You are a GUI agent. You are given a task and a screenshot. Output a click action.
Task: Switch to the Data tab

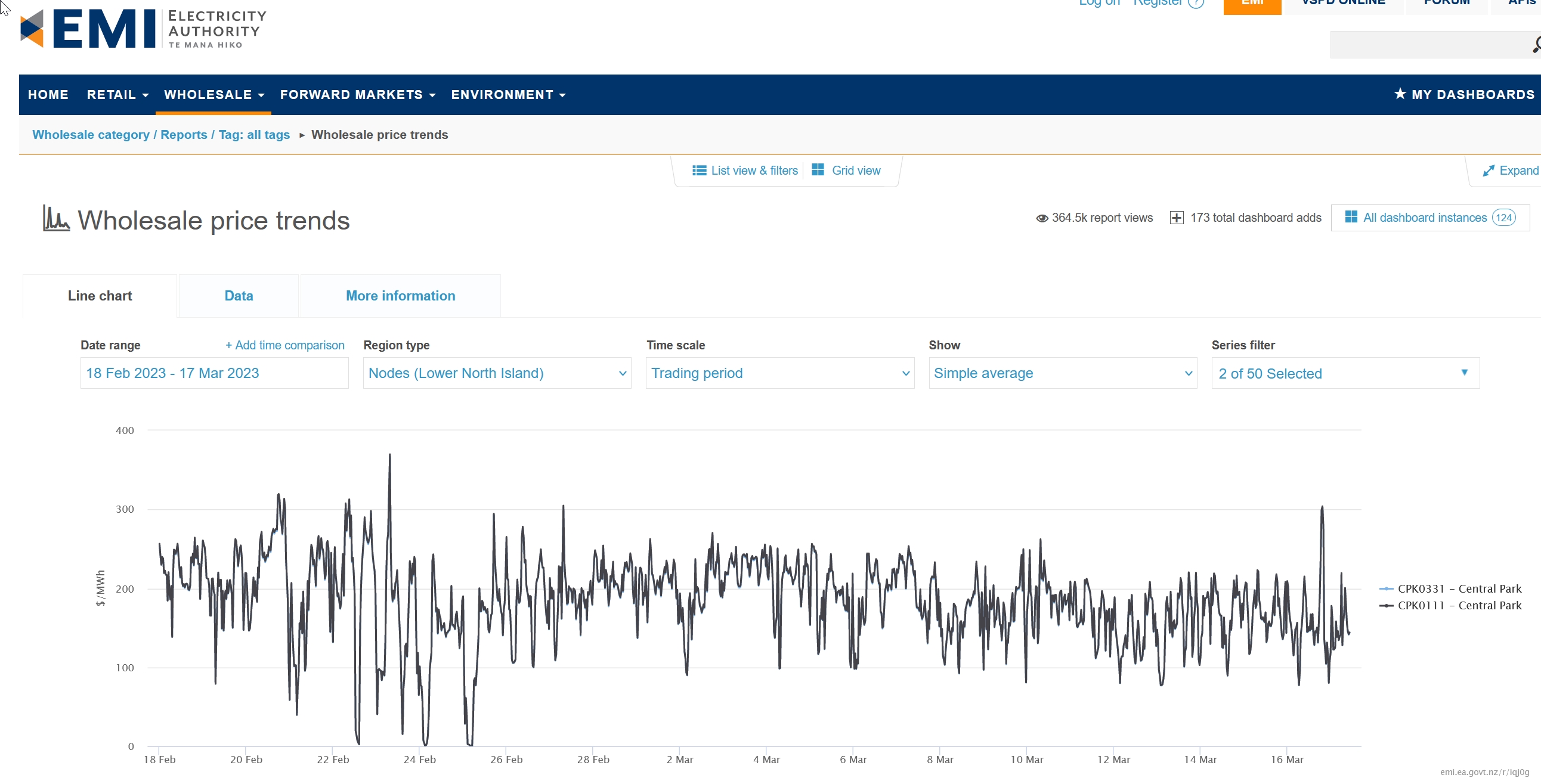pos(238,296)
